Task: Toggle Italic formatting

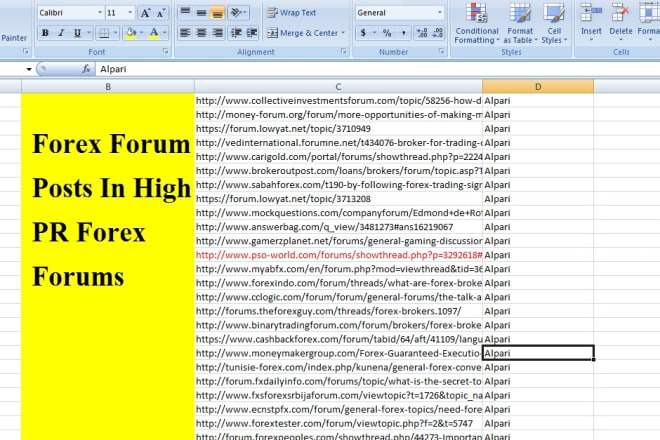Action: click(x=61, y=33)
